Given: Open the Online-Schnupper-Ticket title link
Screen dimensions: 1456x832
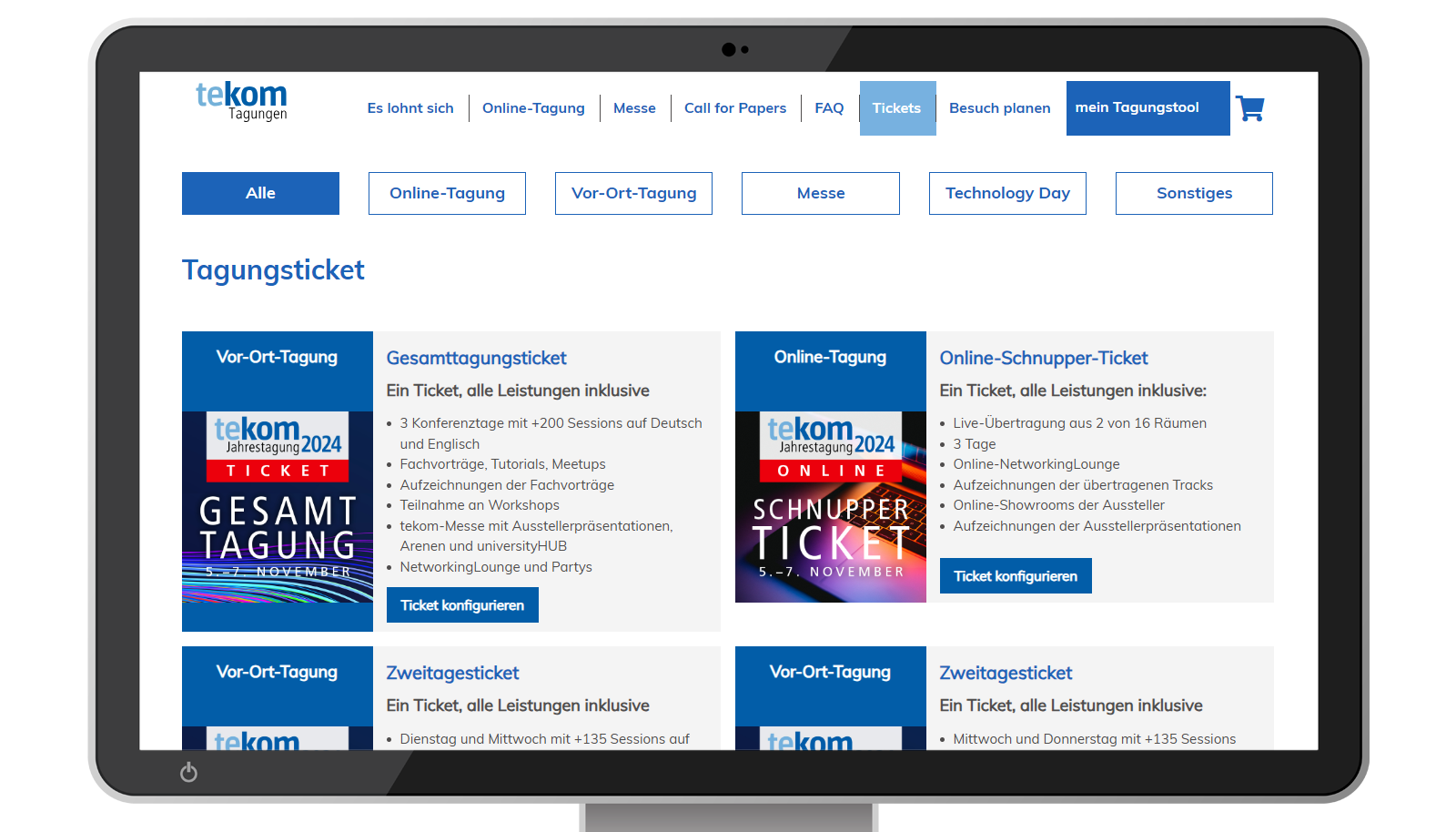Looking at the screenshot, I should pyautogui.click(x=1044, y=358).
